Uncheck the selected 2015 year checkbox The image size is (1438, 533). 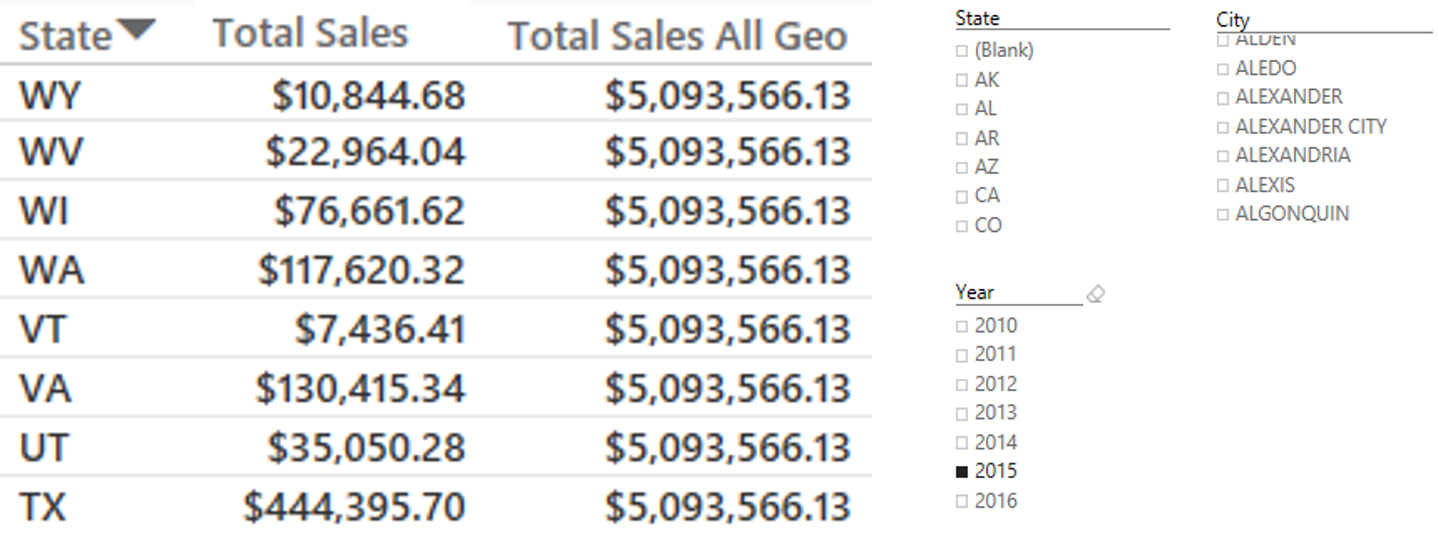[x=962, y=472]
